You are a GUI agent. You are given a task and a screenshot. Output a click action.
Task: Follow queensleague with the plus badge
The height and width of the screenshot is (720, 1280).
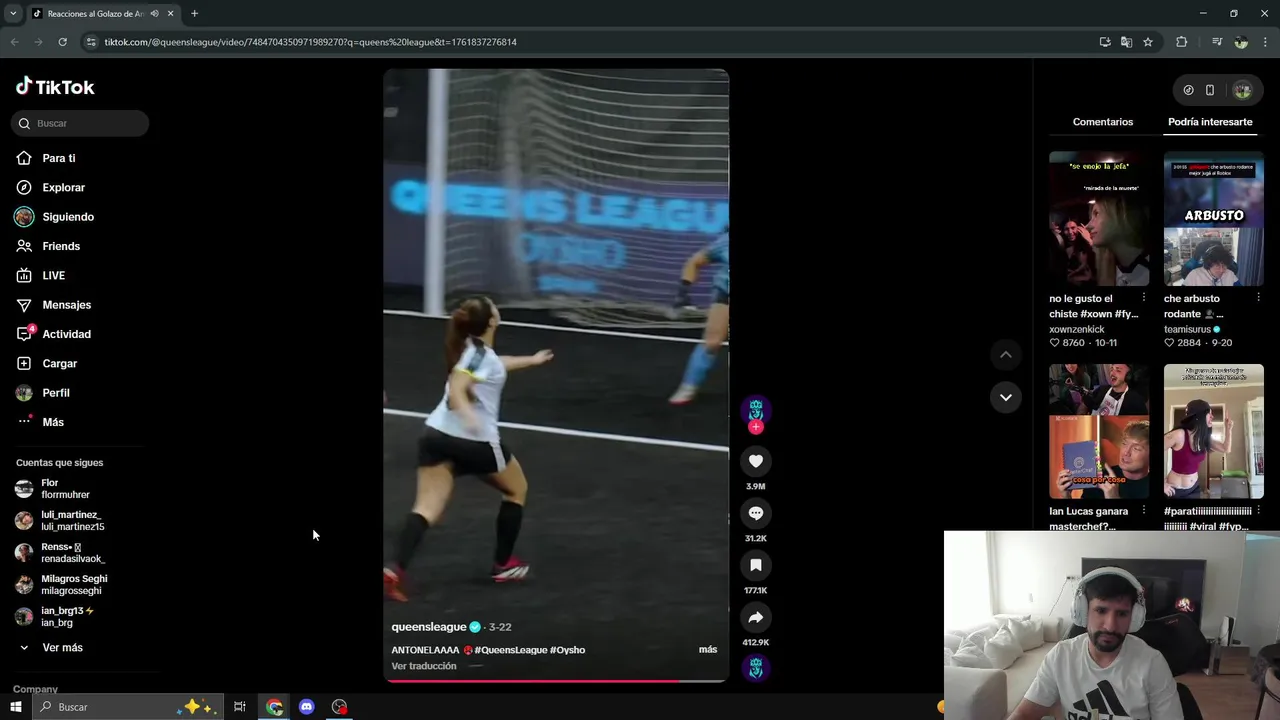pos(756,427)
